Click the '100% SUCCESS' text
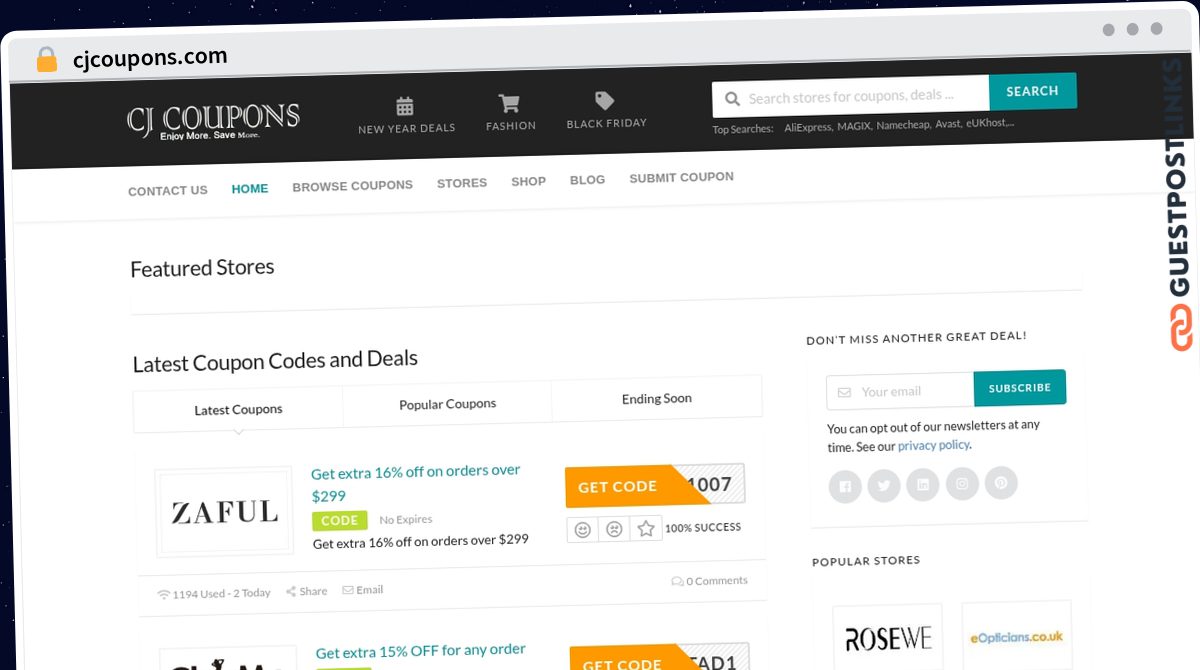The height and width of the screenshot is (670, 1200). tap(703, 527)
